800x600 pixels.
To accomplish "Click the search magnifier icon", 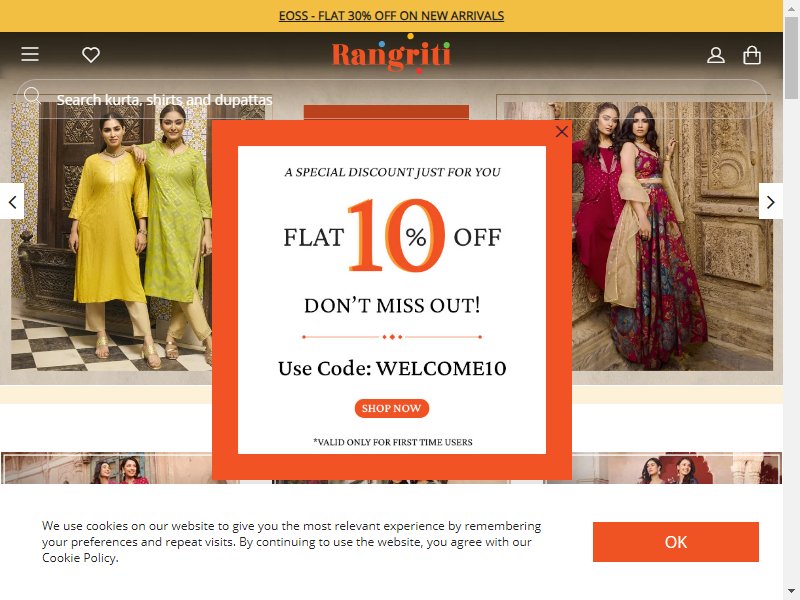I will pyautogui.click(x=32, y=95).
